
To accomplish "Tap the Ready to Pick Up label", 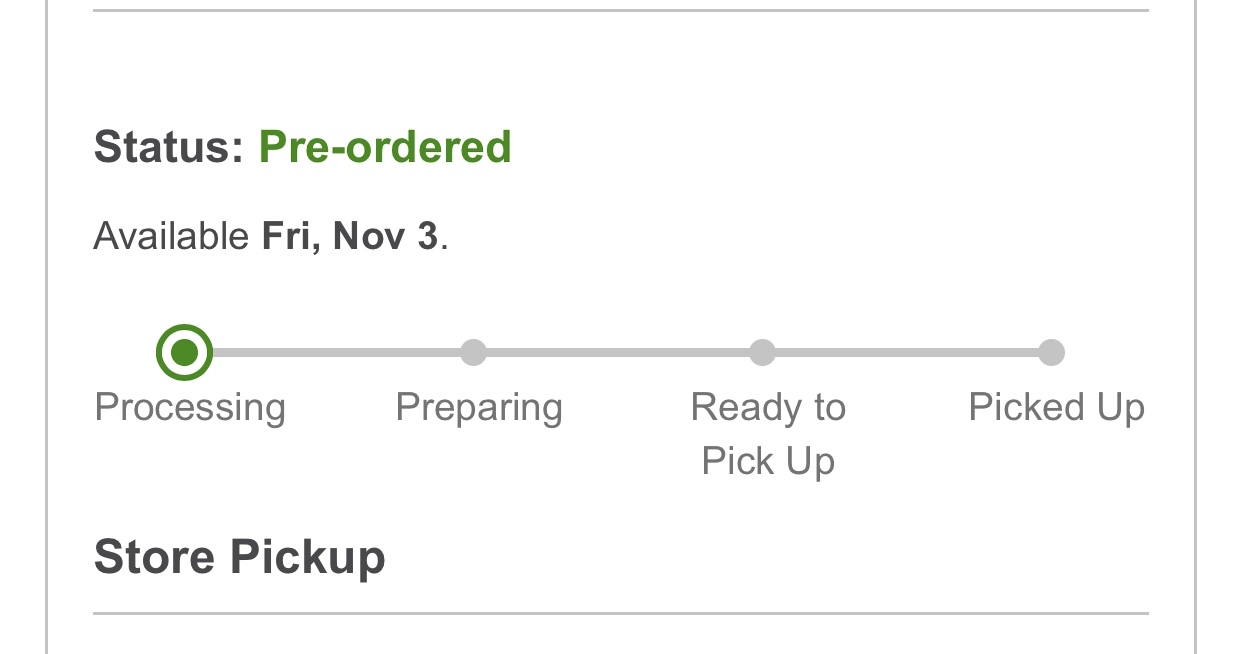I will [x=768, y=434].
